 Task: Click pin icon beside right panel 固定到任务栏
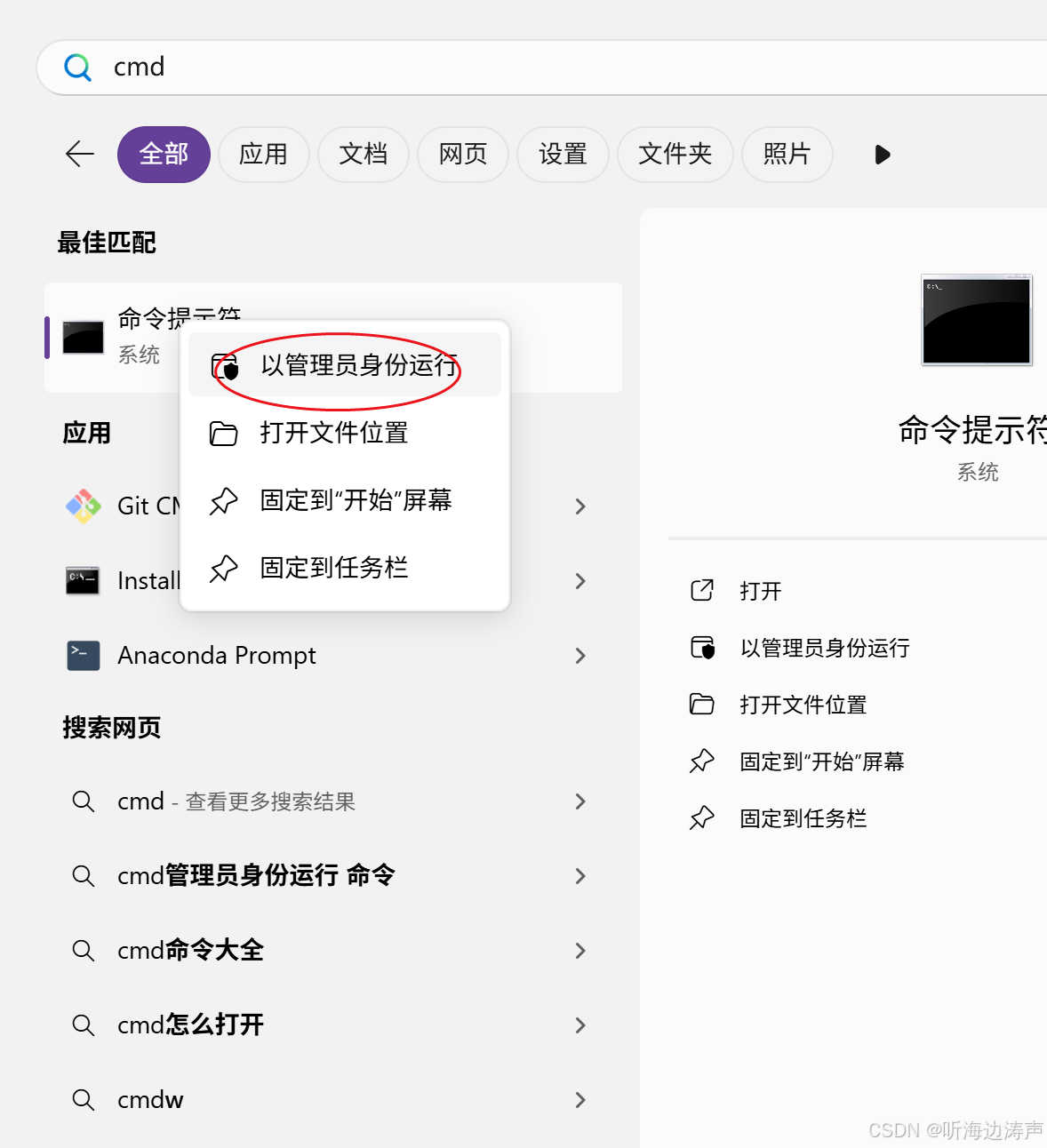pos(702,818)
